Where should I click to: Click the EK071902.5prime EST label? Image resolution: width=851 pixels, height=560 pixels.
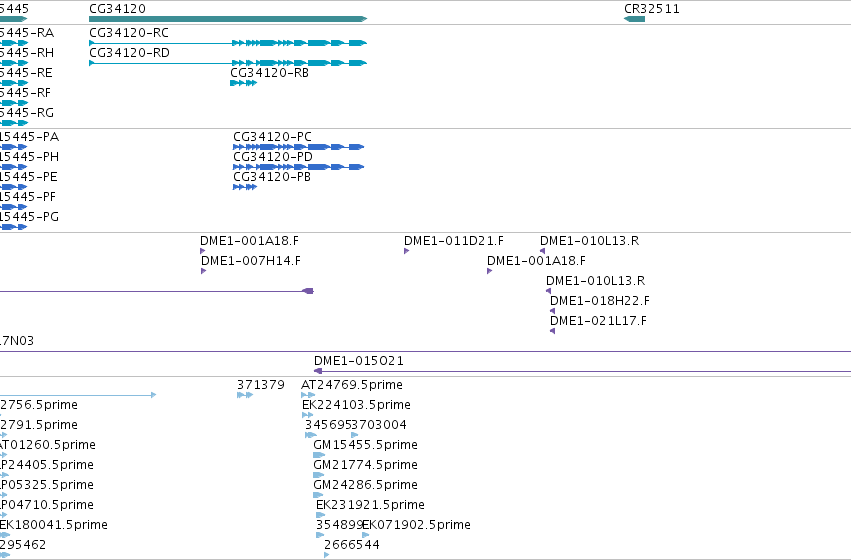[x=416, y=526]
